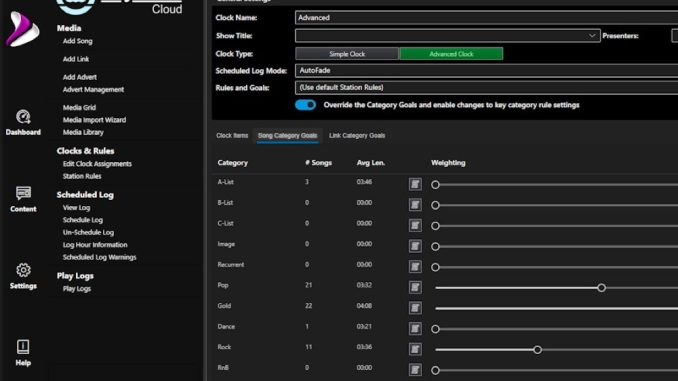Open Un-Schedule Log

pyautogui.click(x=88, y=232)
